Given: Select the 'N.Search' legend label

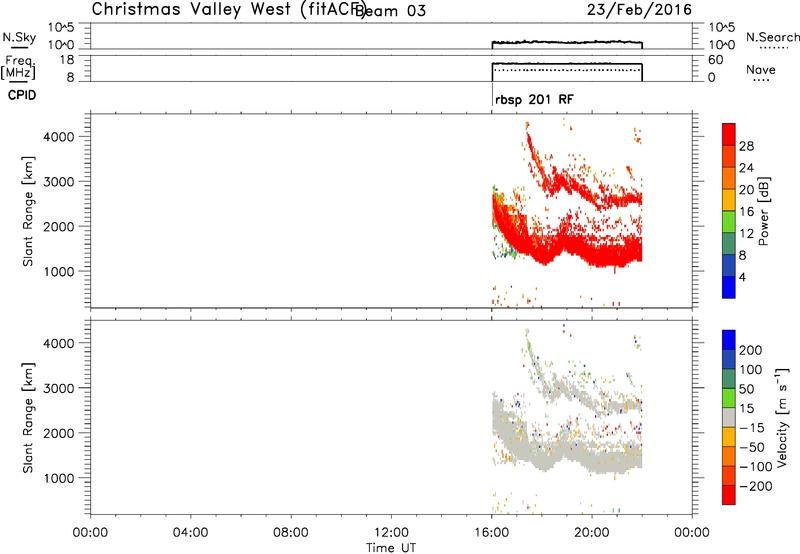Looking at the screenshot, I should 772,37.
